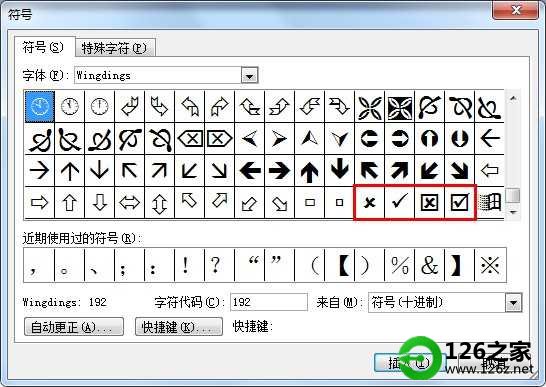Select the right-pointing delete key symbol
546x387 pixels.
219,139
